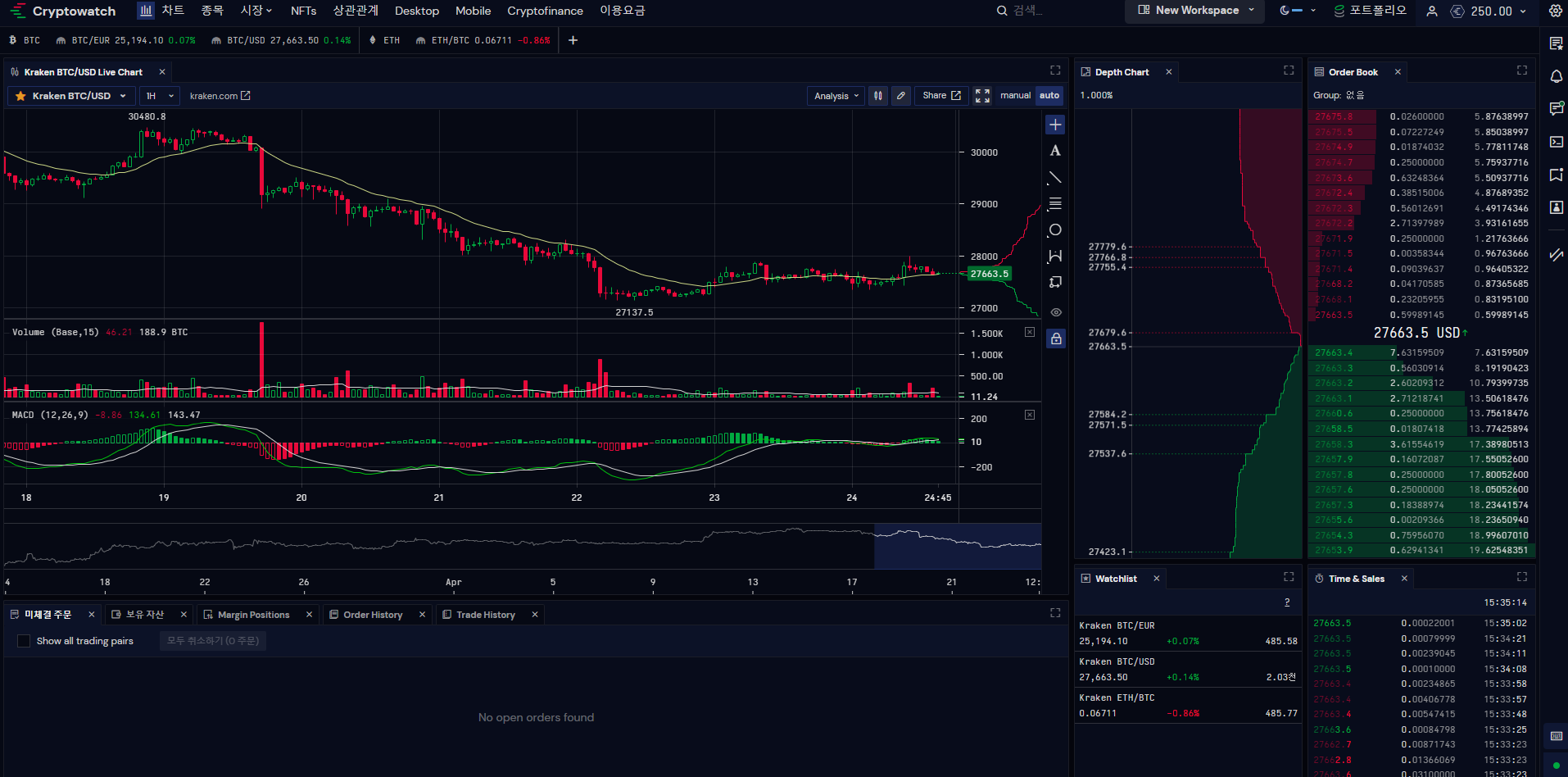This screenshot has height=777, width=1568.
Task: Switch to Order History tab
Action: 373,615
